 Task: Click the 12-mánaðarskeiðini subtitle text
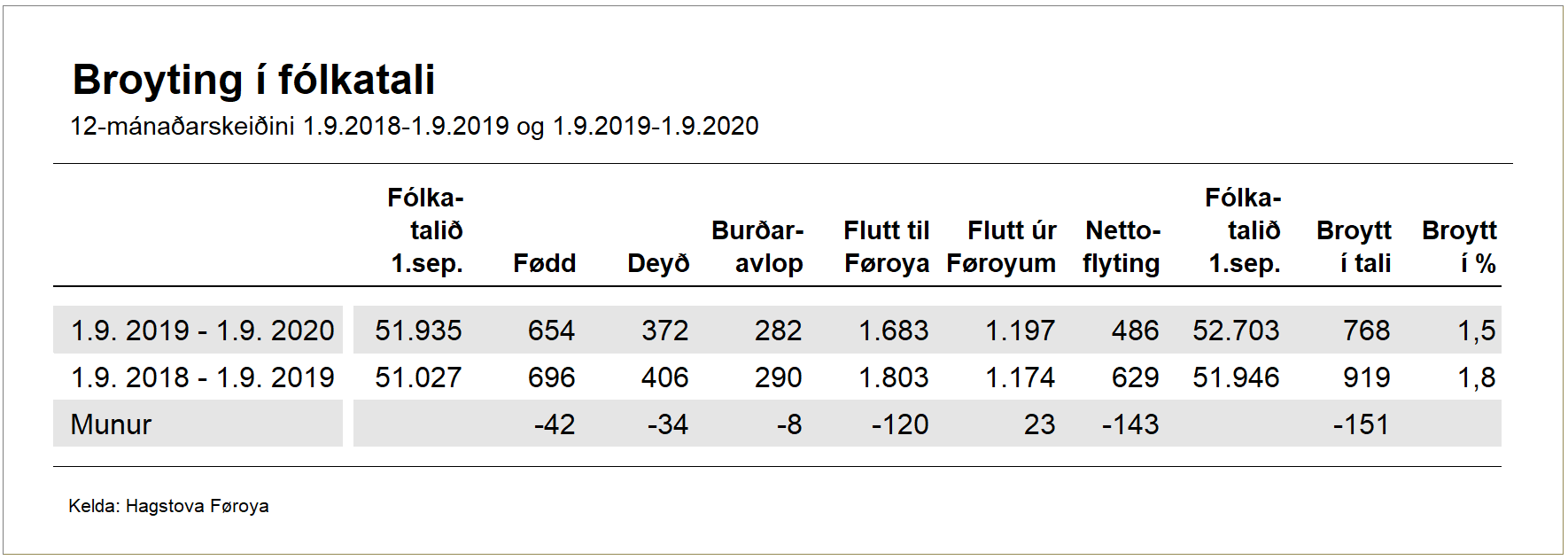pyautogui.click(x=414, y=127)
